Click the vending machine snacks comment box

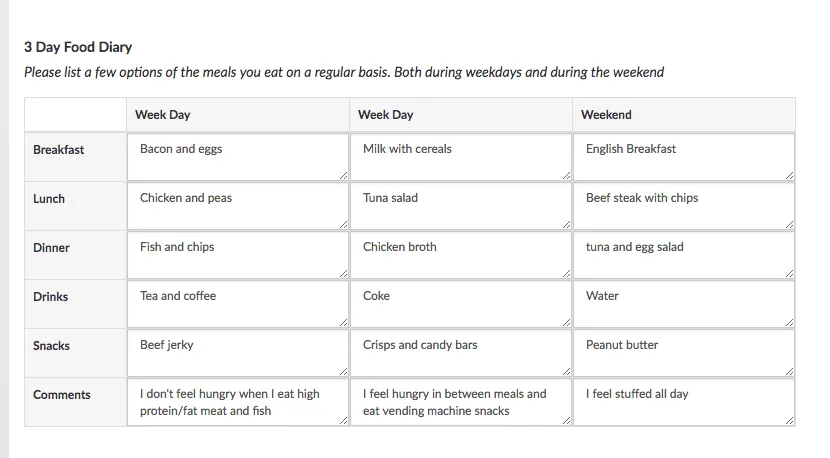point(460,403)
